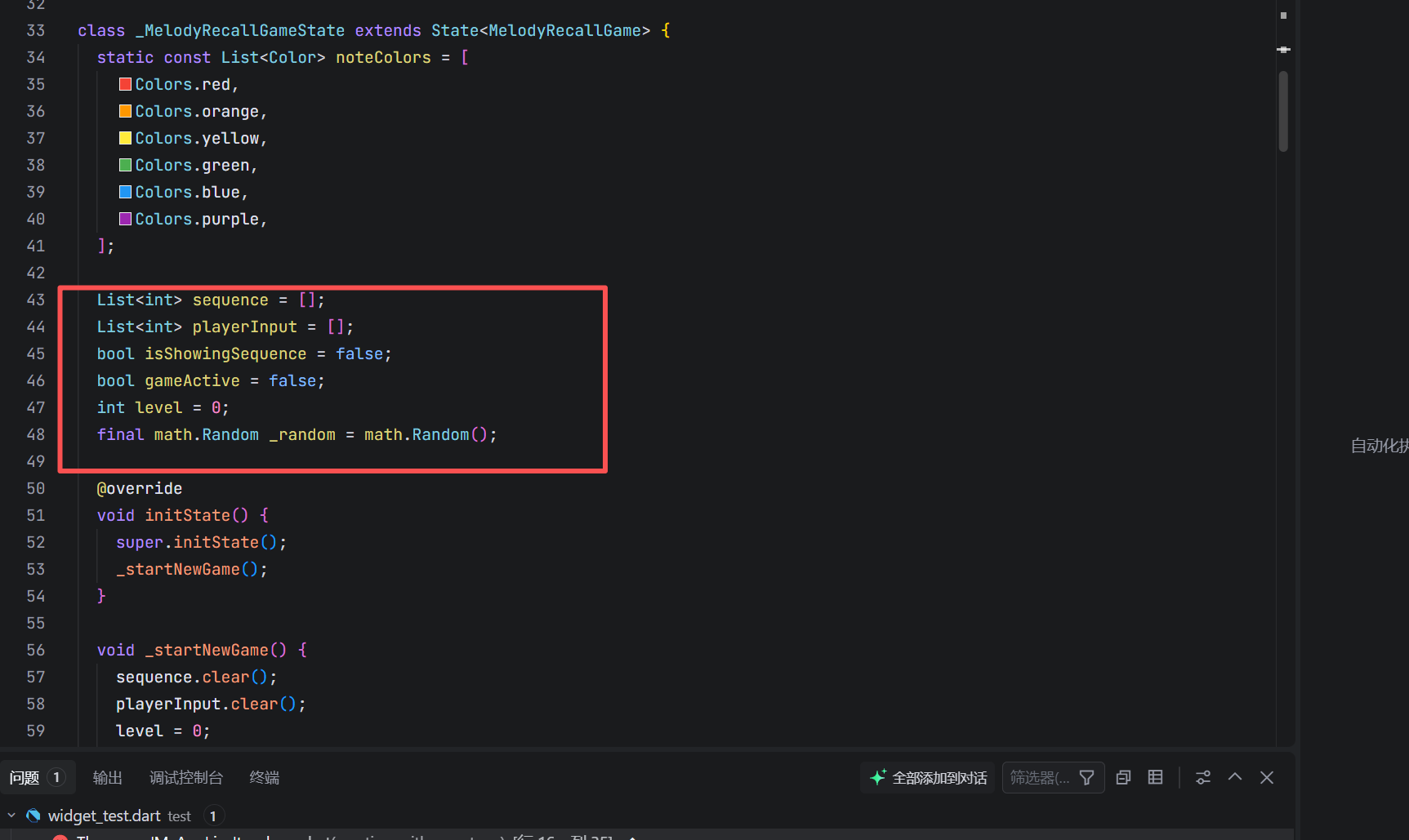Open the green color swatch beside Colors.green

tap(125, 165)
